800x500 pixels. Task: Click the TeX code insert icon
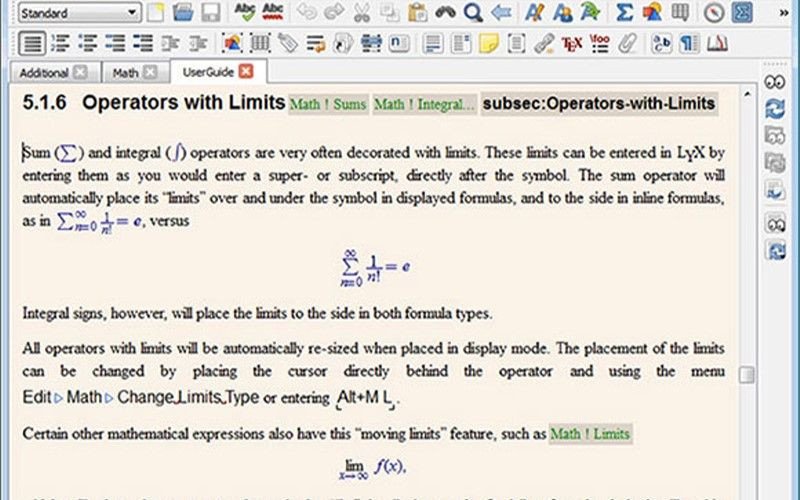[571, 44]
